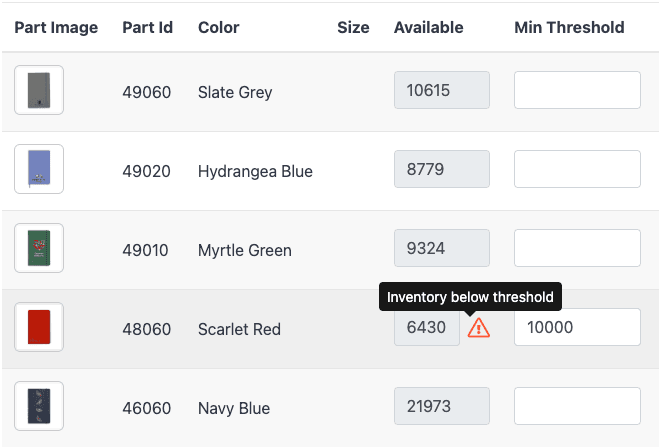Click the Min Threshold column header
This screenshot has height=447, width=659.
point(569,28)
